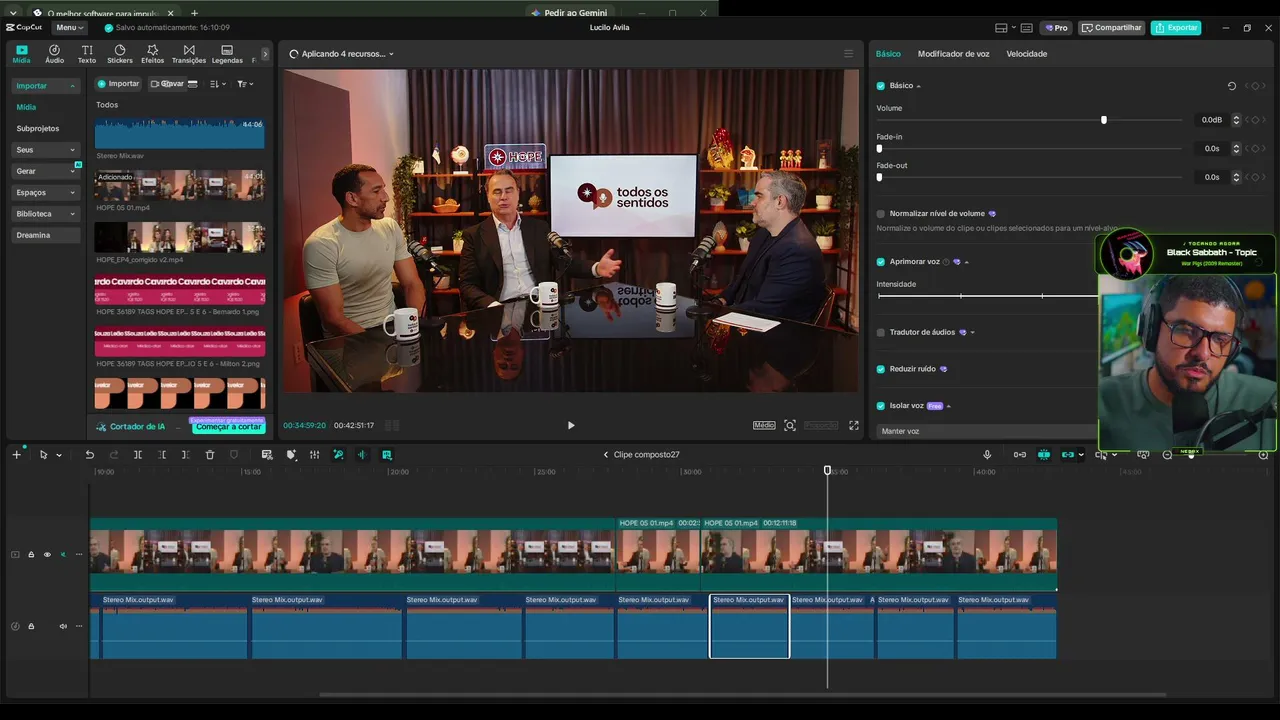Open video track more options menu
The width and height of the screenshot is (1280, 720).
tap(79, 554)
